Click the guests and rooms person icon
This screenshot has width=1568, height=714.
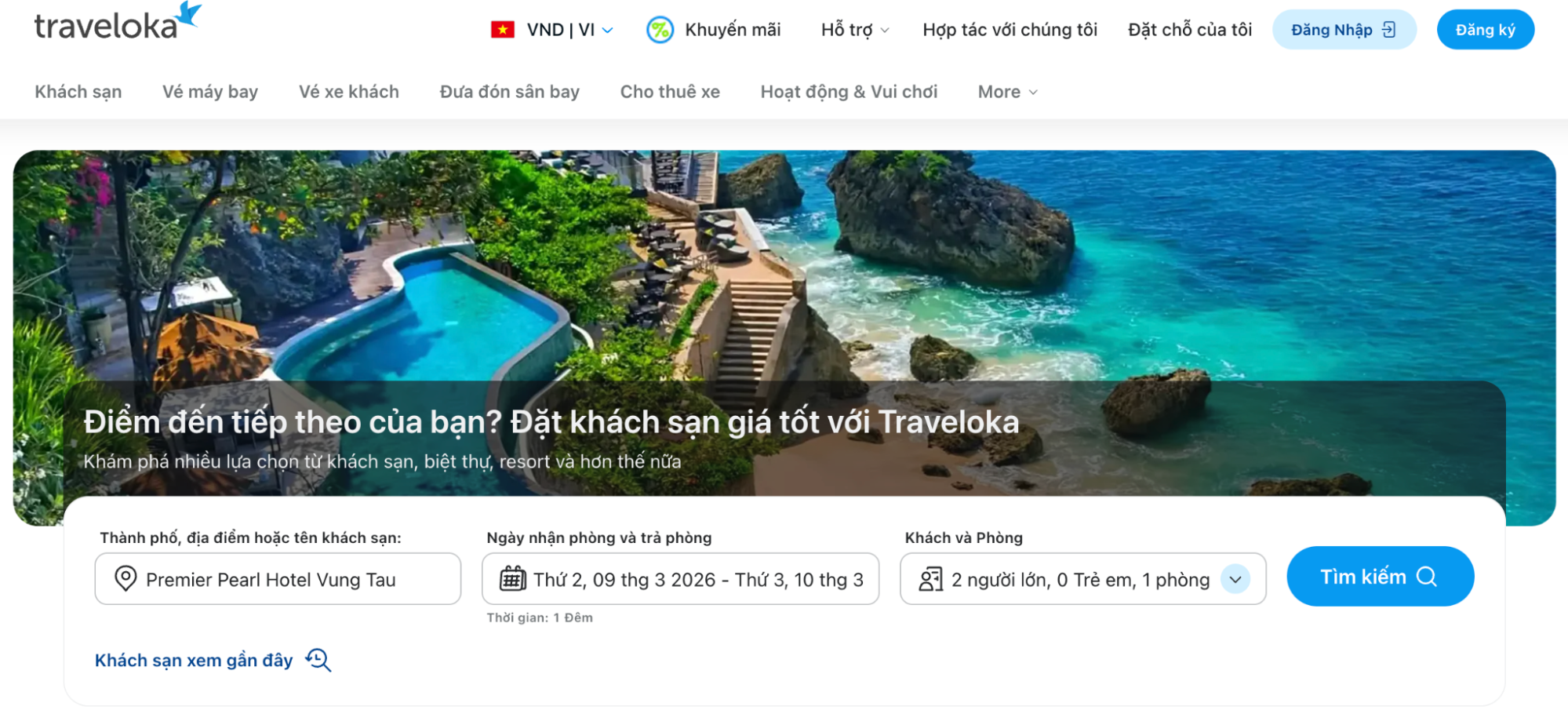[x=931, y=579]
